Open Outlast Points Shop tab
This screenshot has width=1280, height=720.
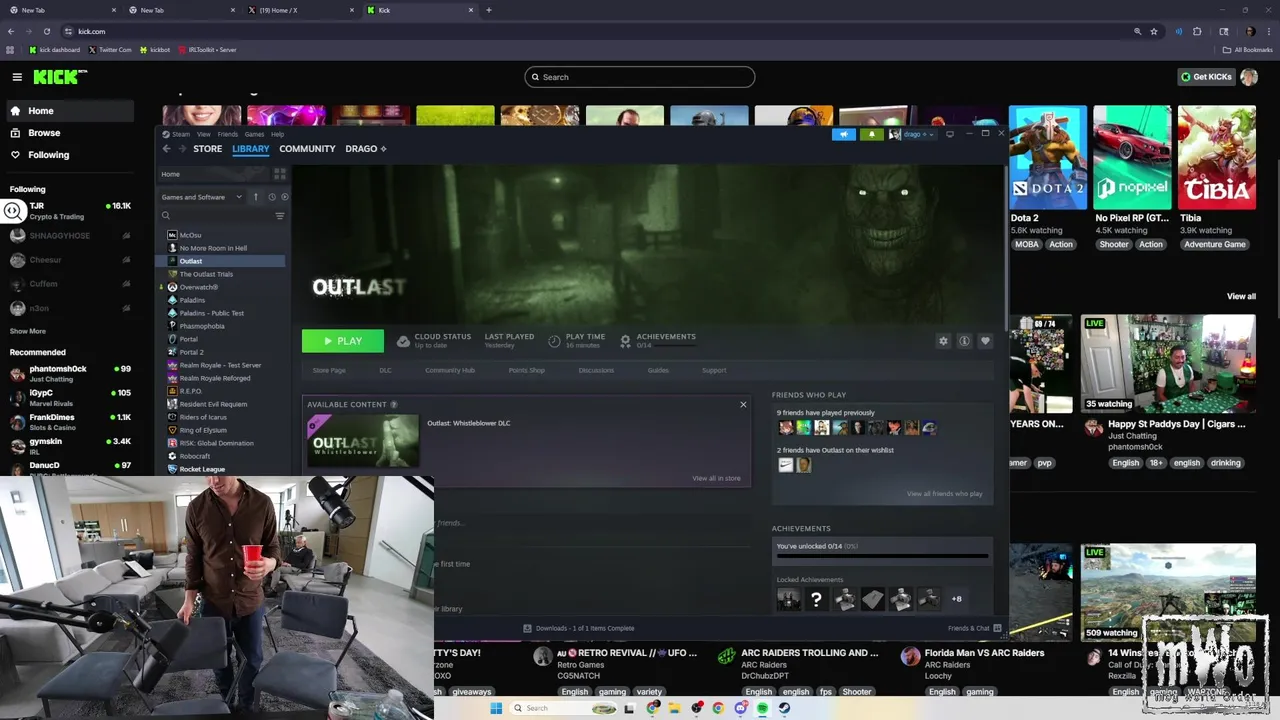(x=527, y=370)
